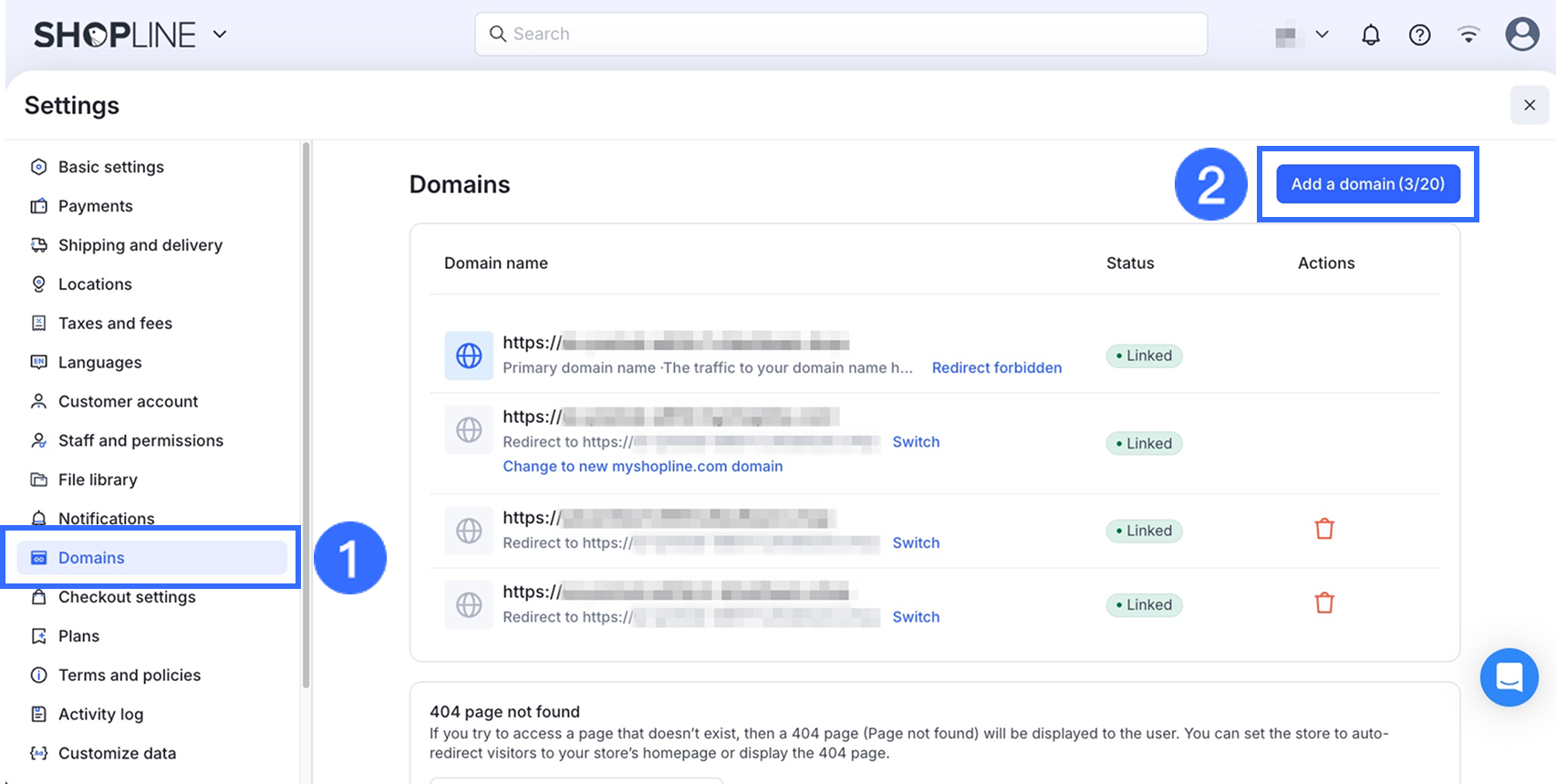Viewport: 1556px width, 784px height.
Task: Open Staff and permissions settings
Action: pos(140,440)
